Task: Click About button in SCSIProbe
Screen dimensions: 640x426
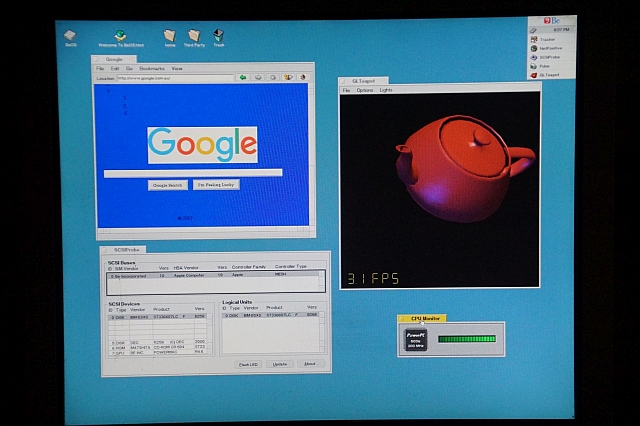Action: (310, 364)
